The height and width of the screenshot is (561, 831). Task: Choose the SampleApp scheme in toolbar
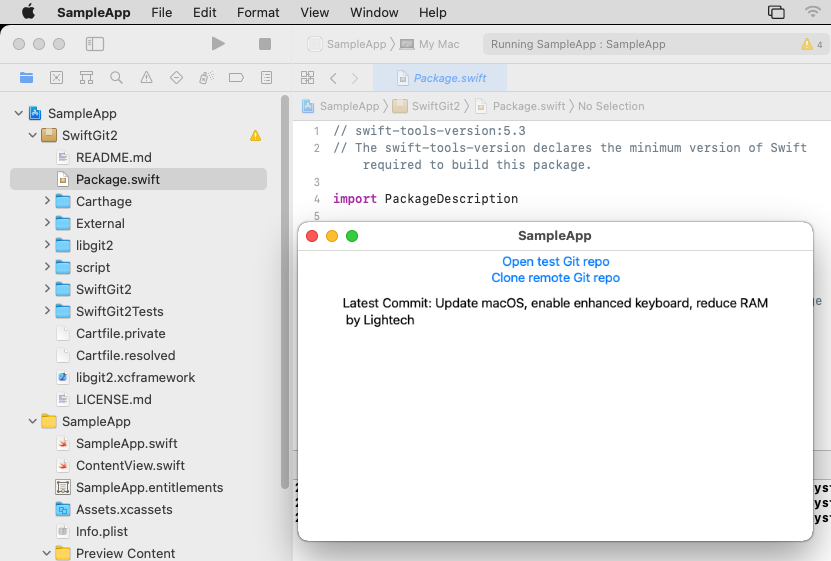(347, 44)
